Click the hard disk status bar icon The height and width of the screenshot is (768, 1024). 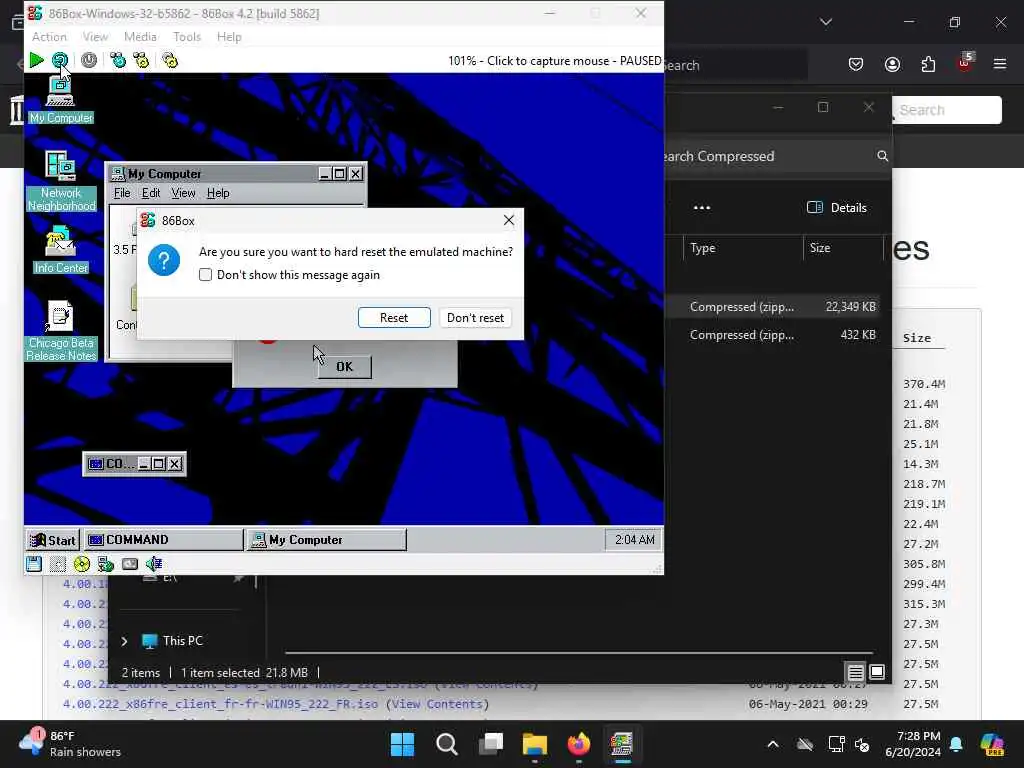pos(130,564)
